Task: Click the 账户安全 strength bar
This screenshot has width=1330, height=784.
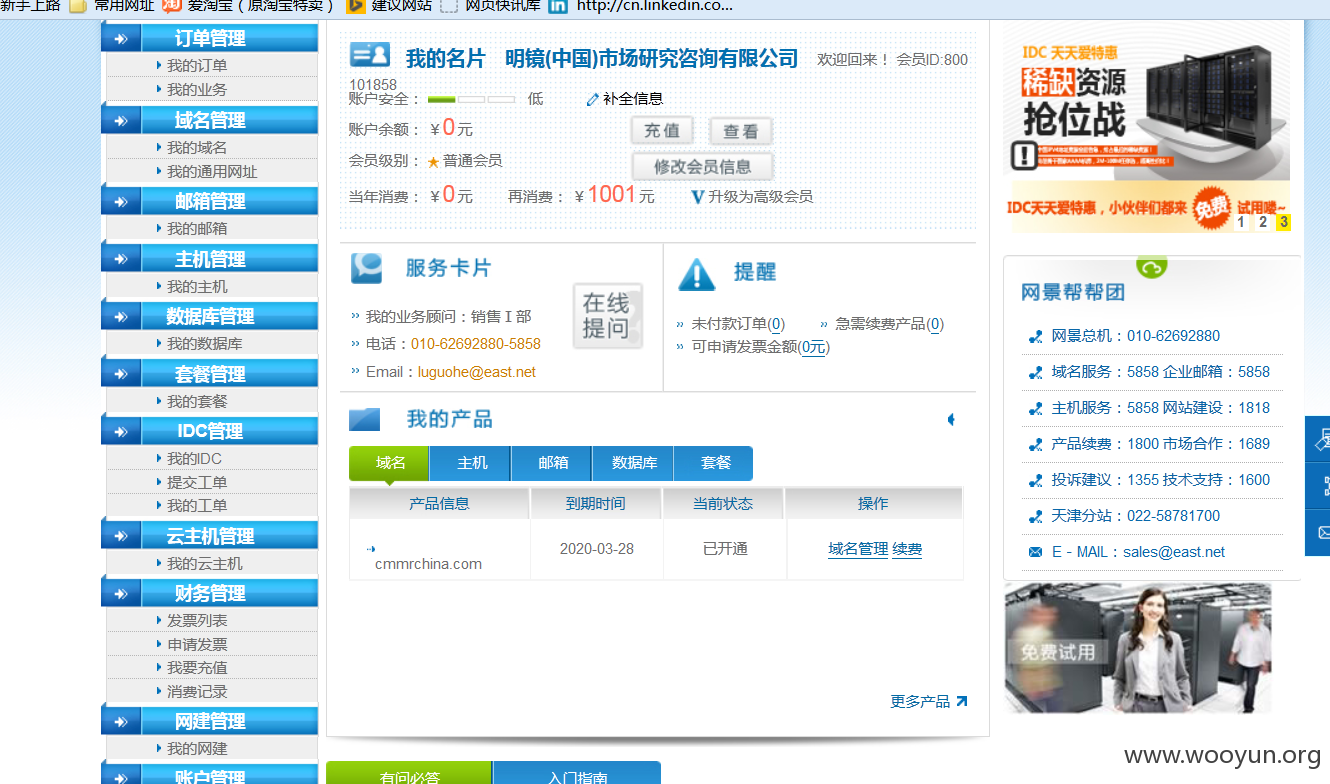Action: [471, 100]
